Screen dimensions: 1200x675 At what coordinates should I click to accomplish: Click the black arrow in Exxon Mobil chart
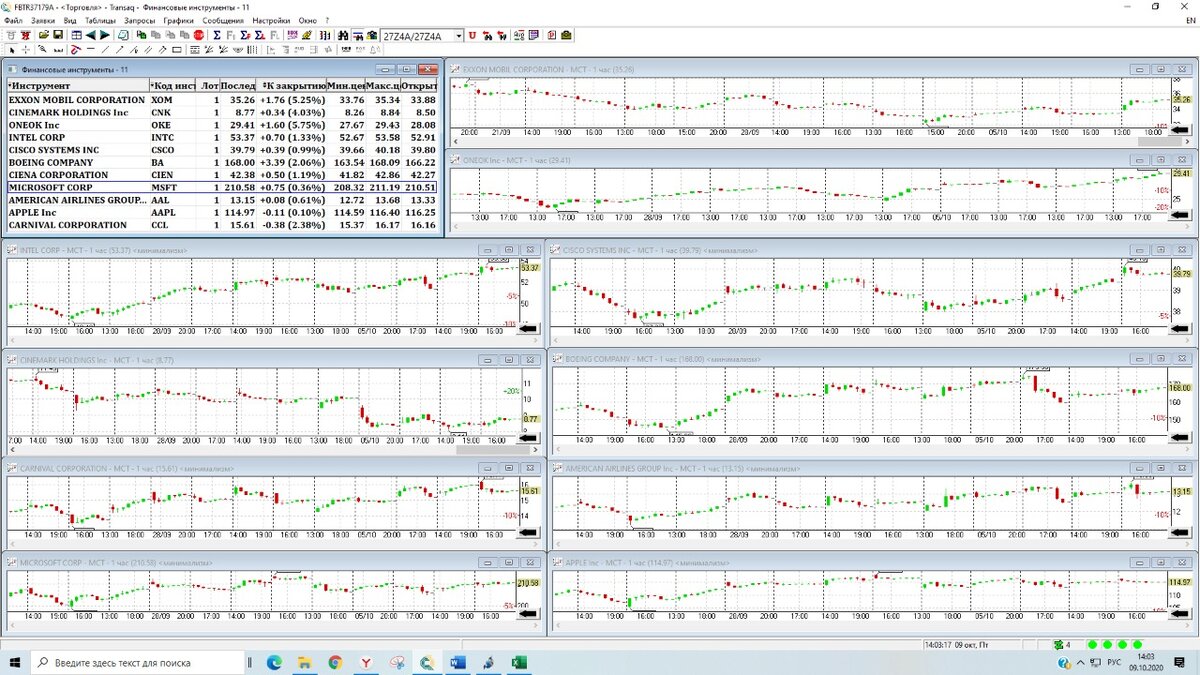pos(1181,130)
